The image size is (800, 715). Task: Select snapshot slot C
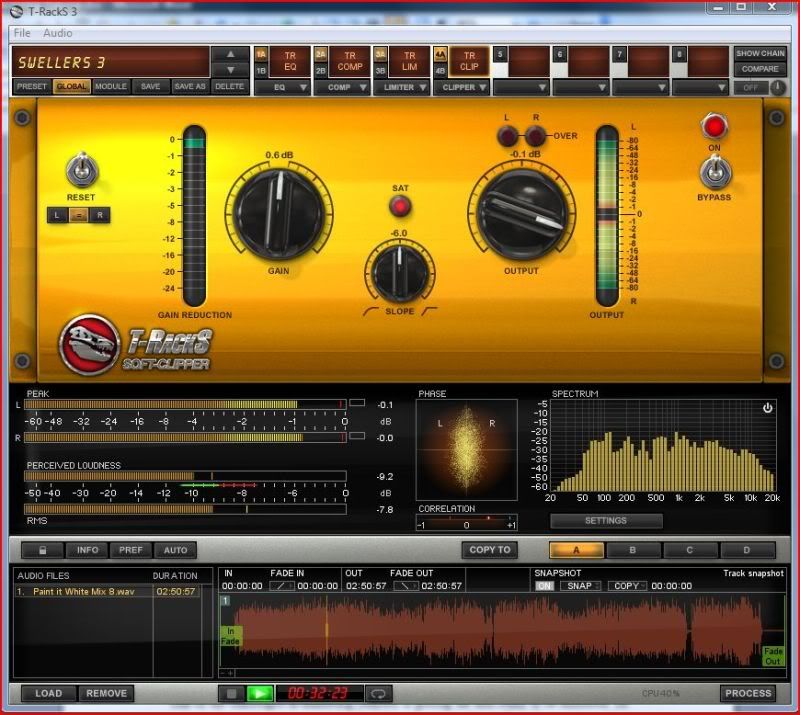[x=690, y=550]
